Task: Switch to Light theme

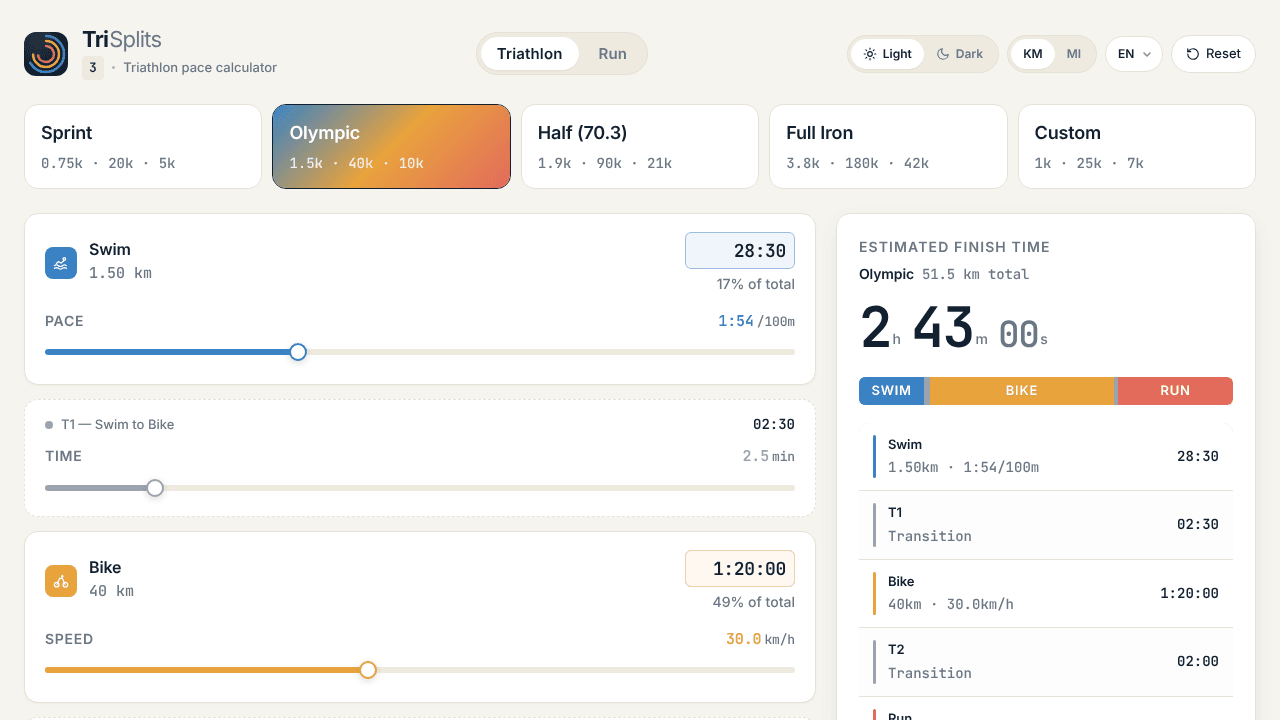Action: [888, 54]
